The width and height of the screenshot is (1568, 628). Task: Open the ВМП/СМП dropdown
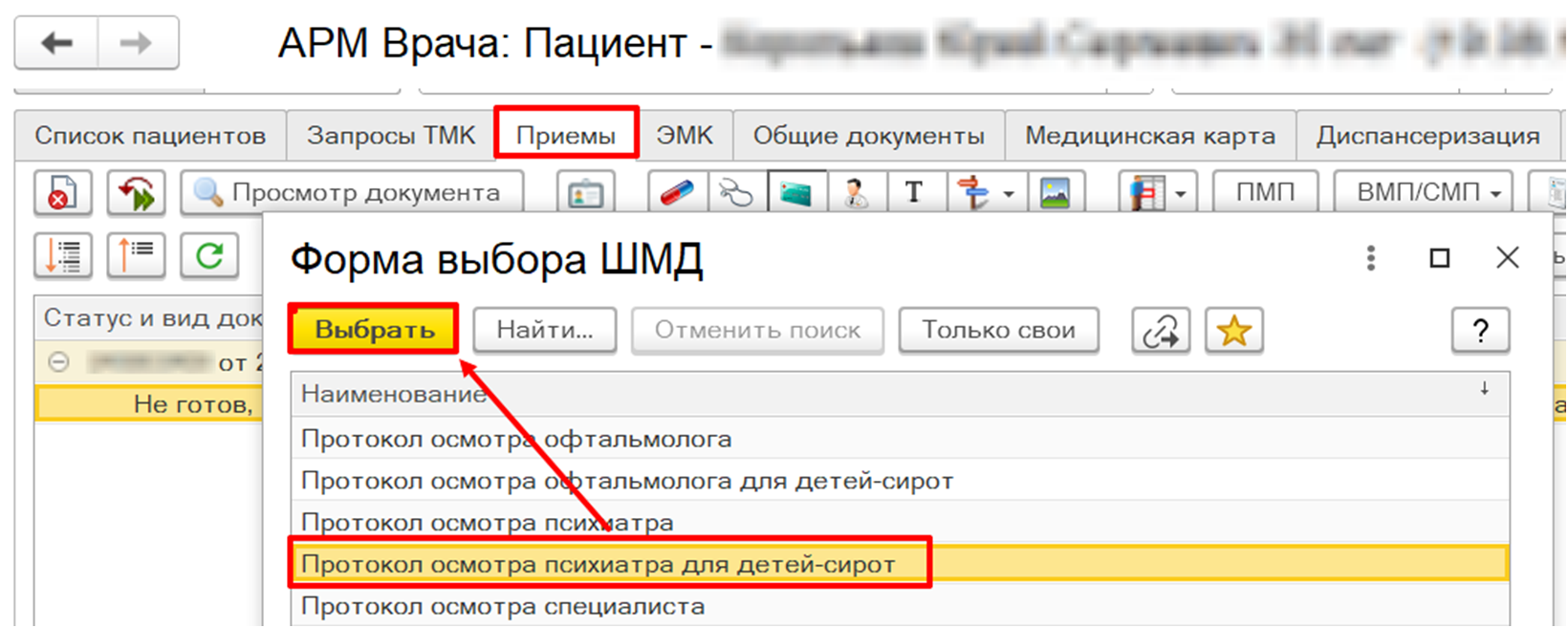coord(1422,193)
